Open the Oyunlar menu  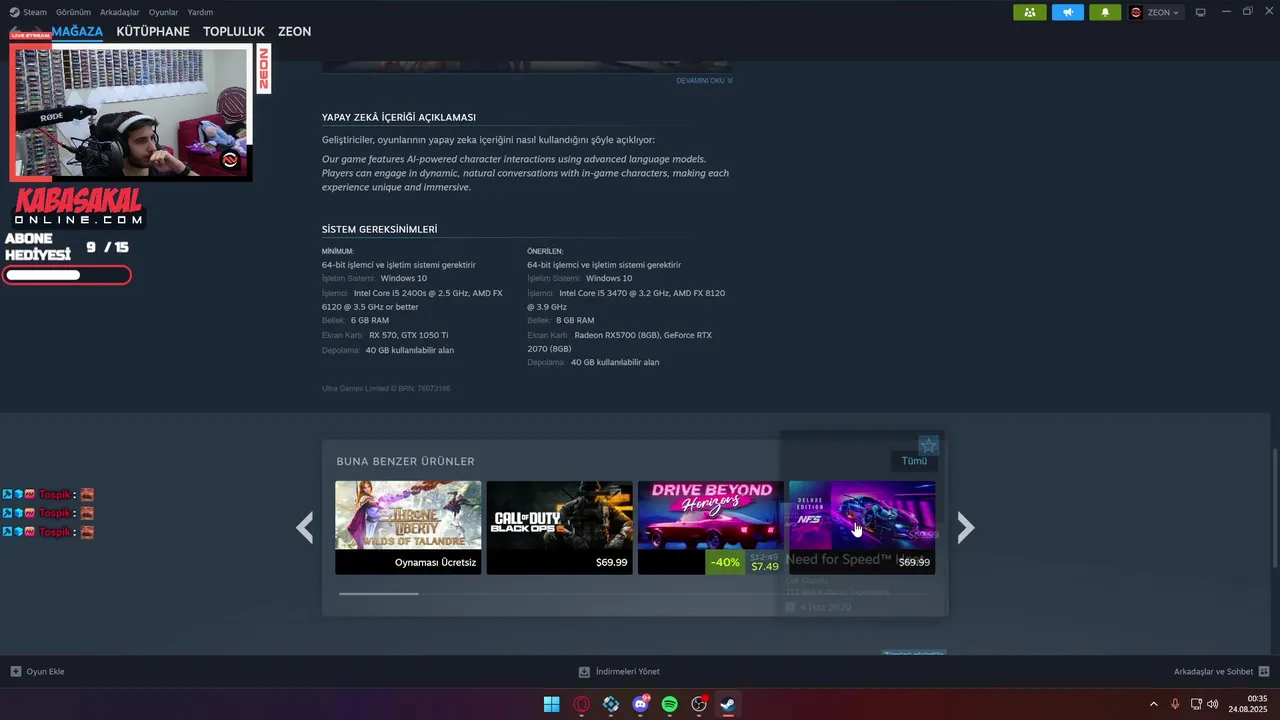click(163, 12)
